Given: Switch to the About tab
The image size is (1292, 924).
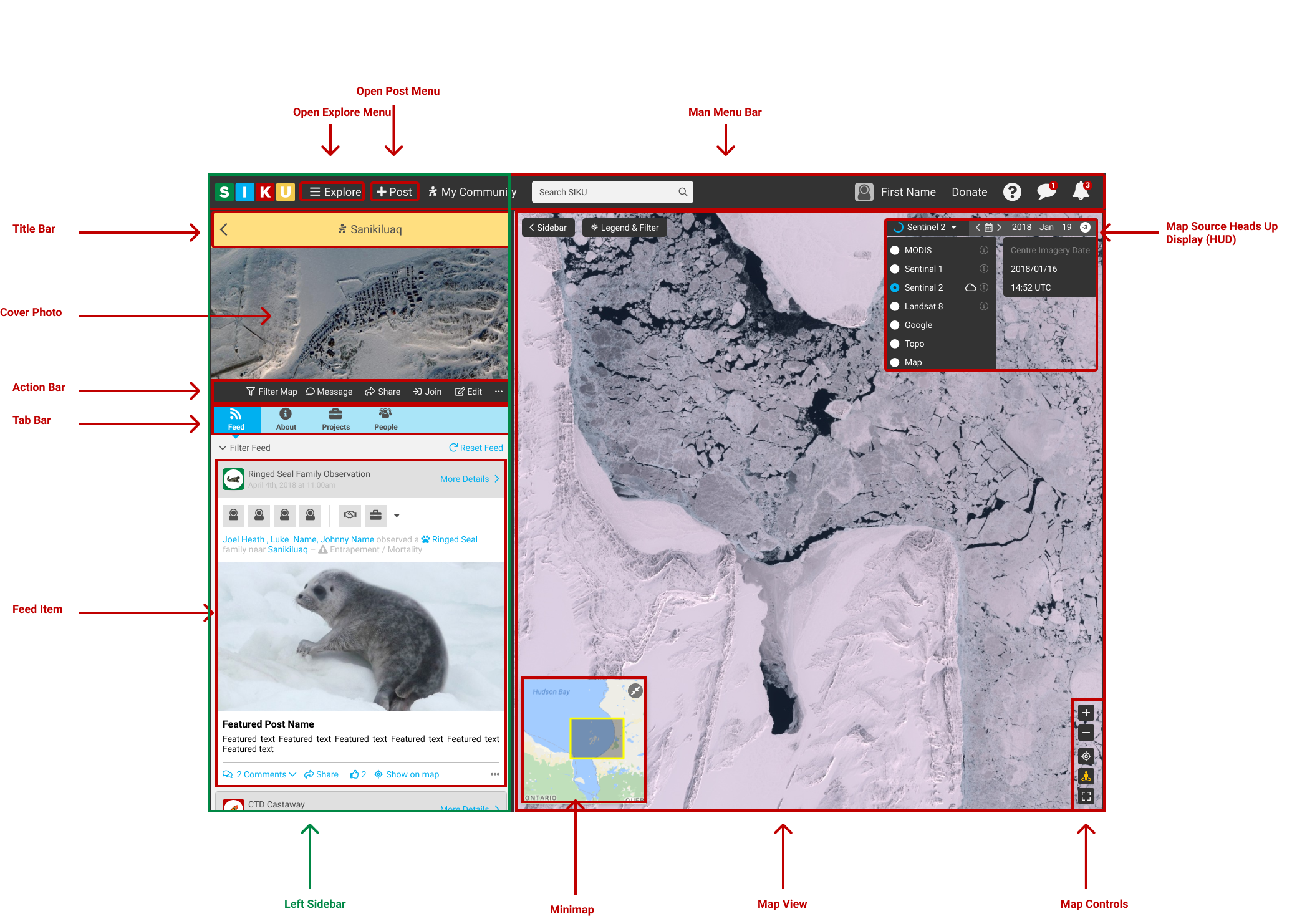Looking at the screenshot, I should 285,418.
